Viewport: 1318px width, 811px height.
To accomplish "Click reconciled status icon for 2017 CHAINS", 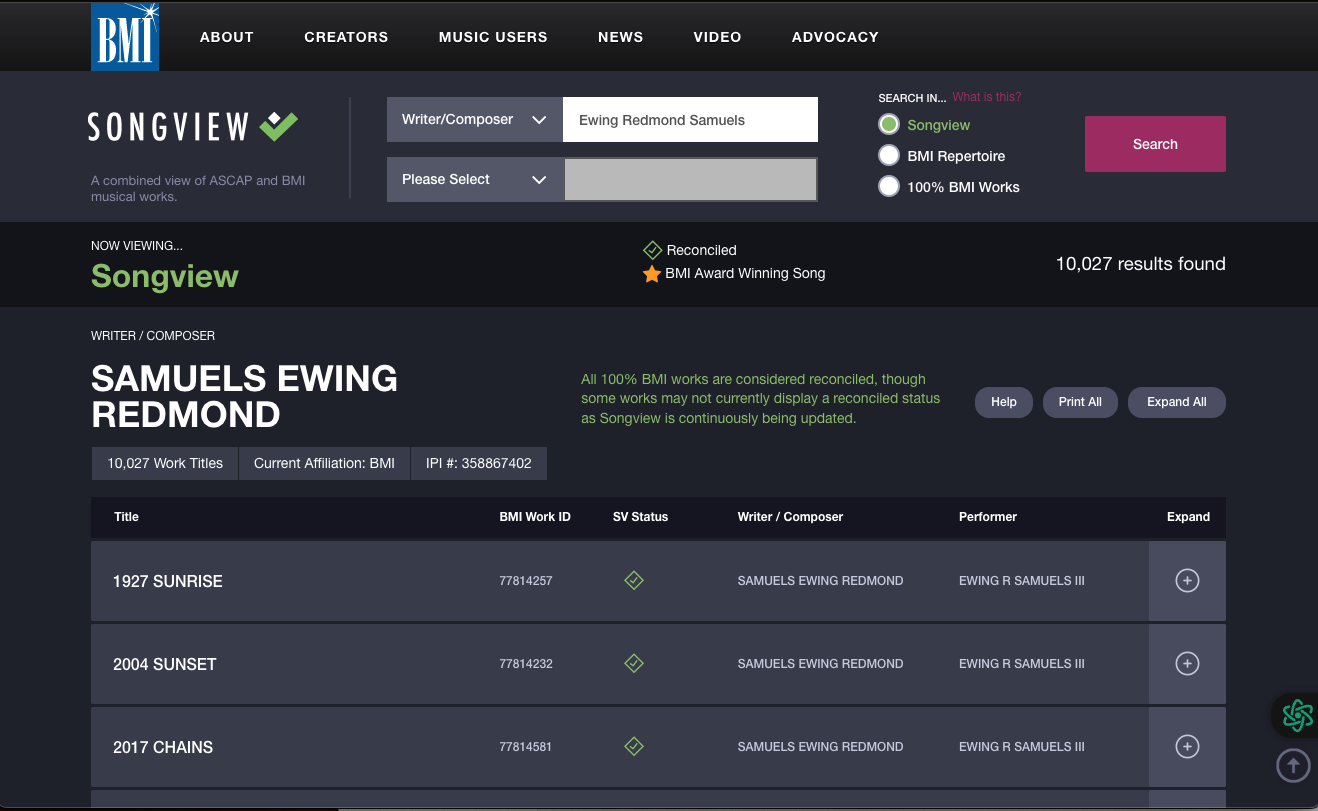I will [633, 746].
